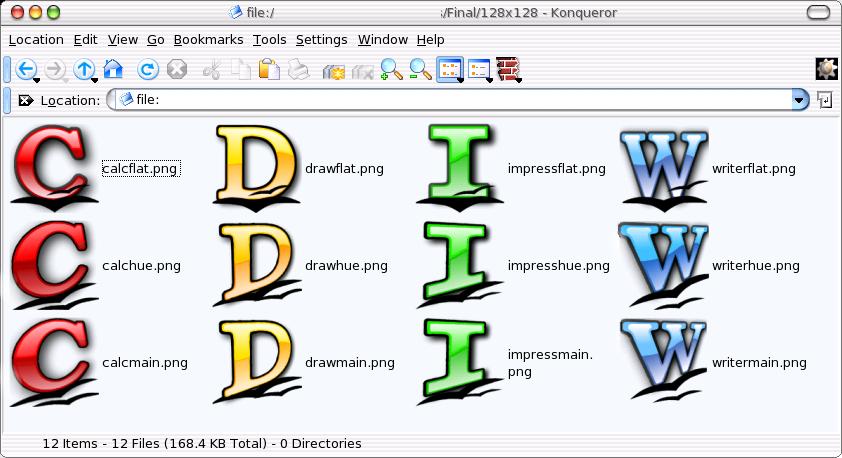Click the Stop loading icon
842x458 pixels.
click(x=177, y=69)
